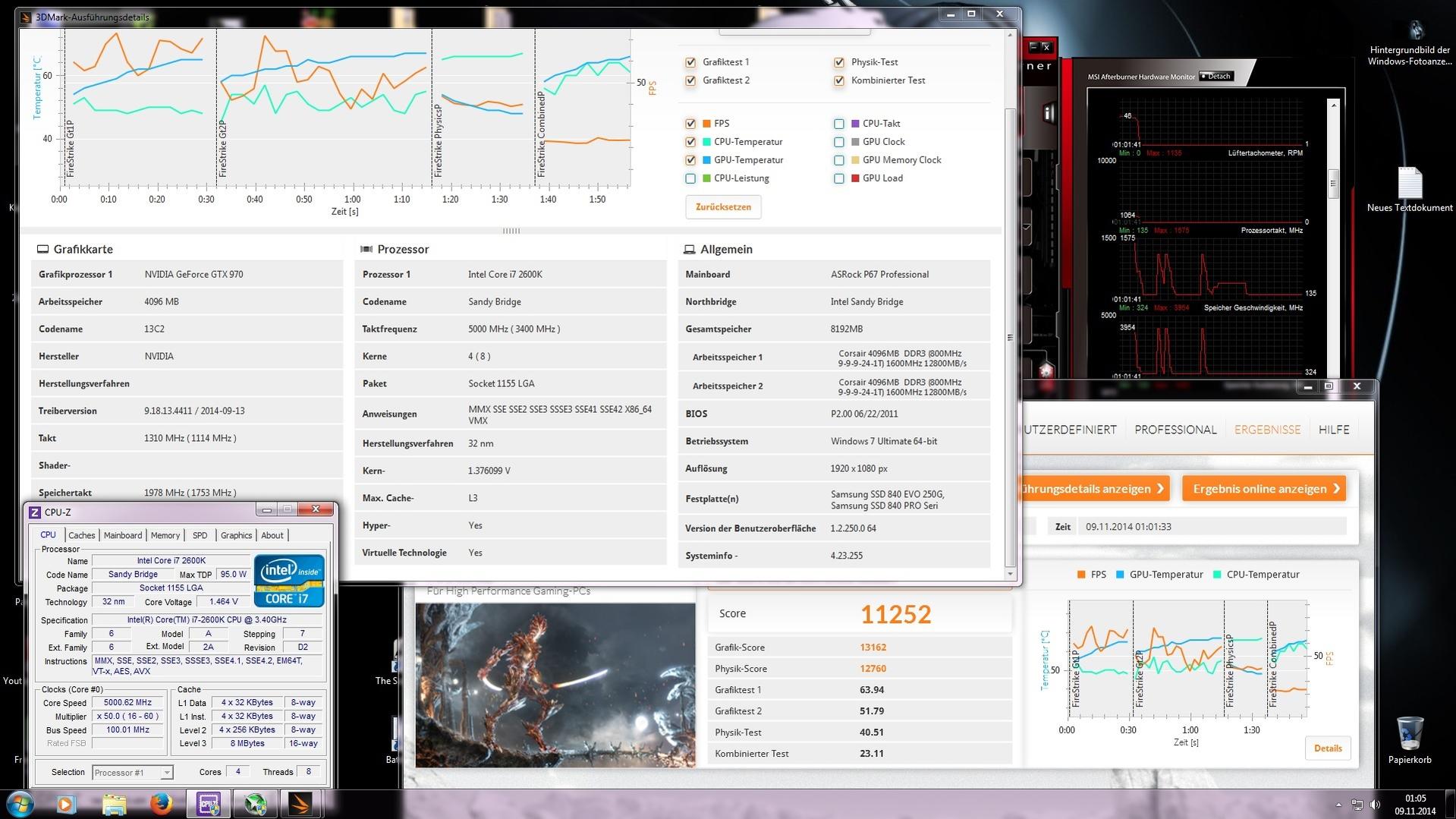The height and width of the screenshot is (819, 1456).
Task: Switch to CPU-Z via its taskbar icon
Action: click(209, 804)
